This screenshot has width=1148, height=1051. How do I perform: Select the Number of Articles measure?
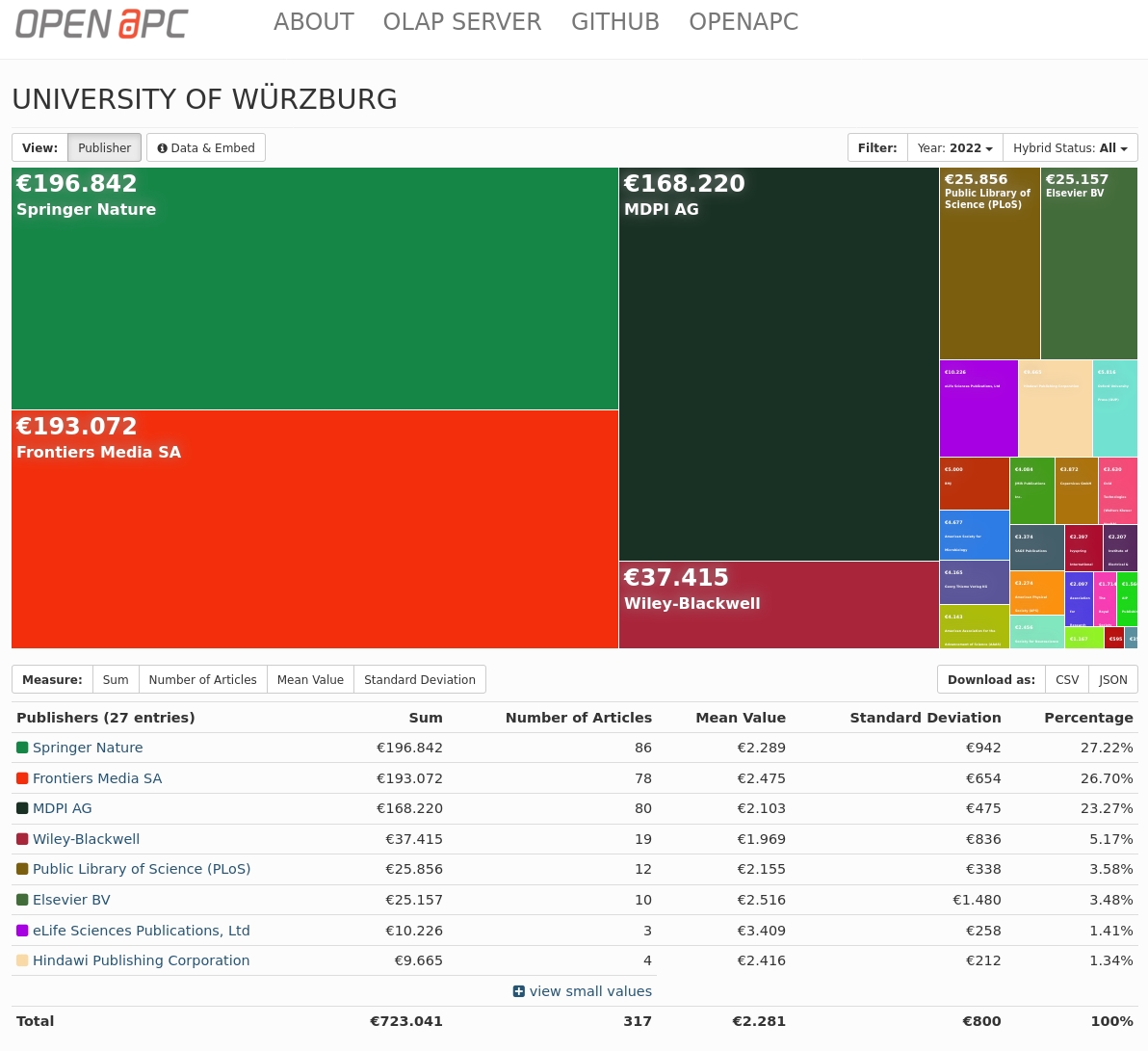pos(203,680)
